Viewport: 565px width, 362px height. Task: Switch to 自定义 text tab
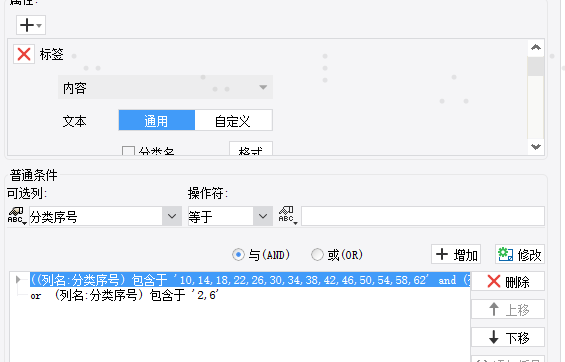[x=233, y=121]
